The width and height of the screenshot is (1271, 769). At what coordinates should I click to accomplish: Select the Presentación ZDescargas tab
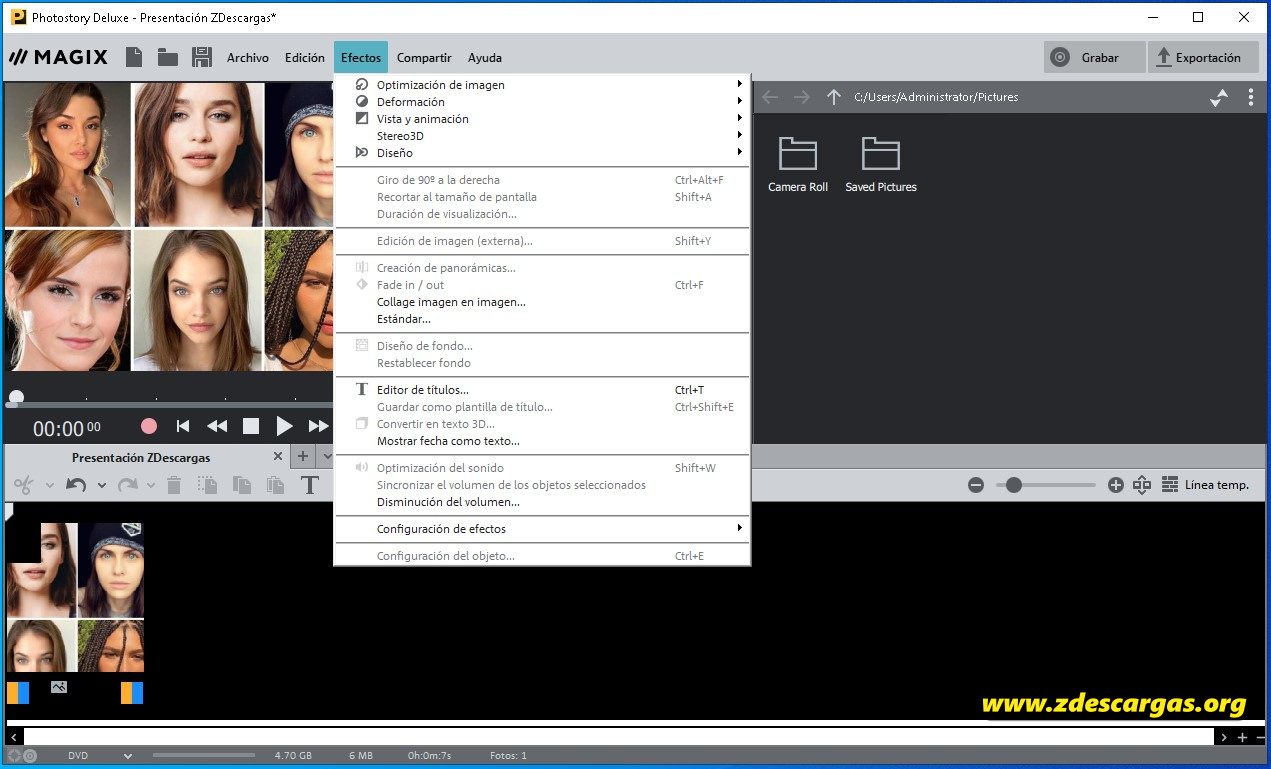[141, 457]
